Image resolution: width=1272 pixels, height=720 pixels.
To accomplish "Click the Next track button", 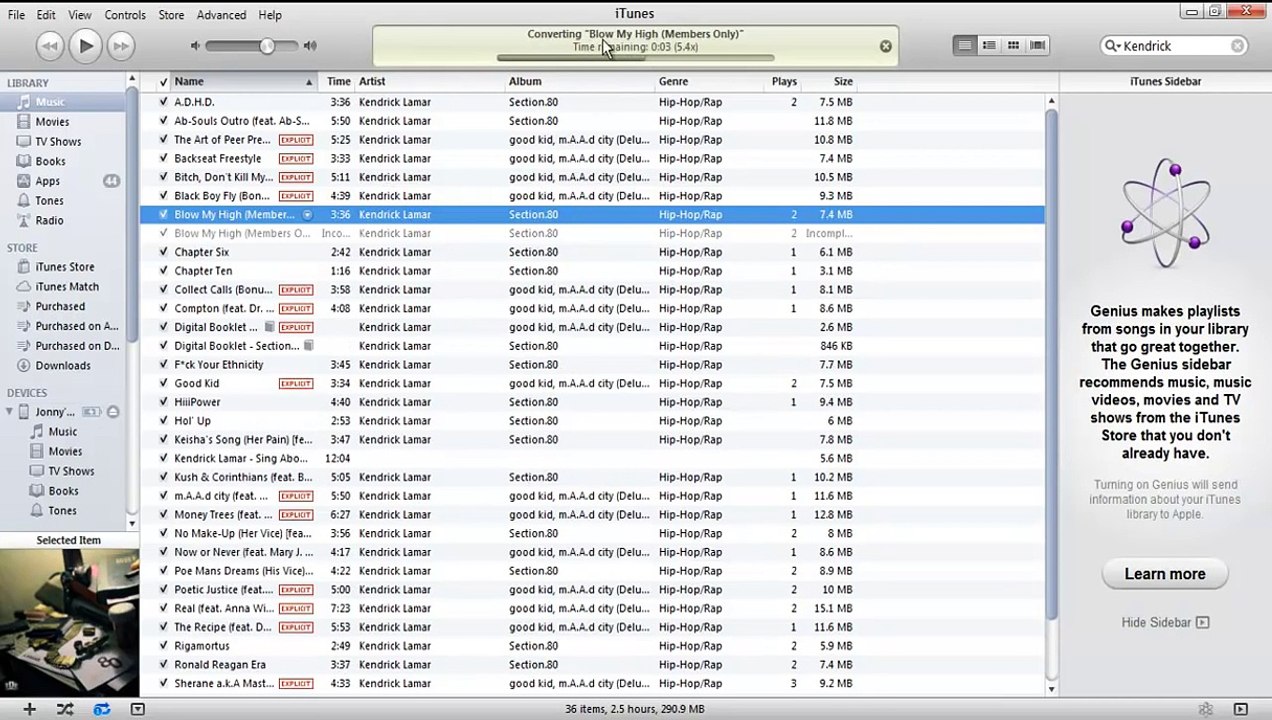I will click(120, 45).
